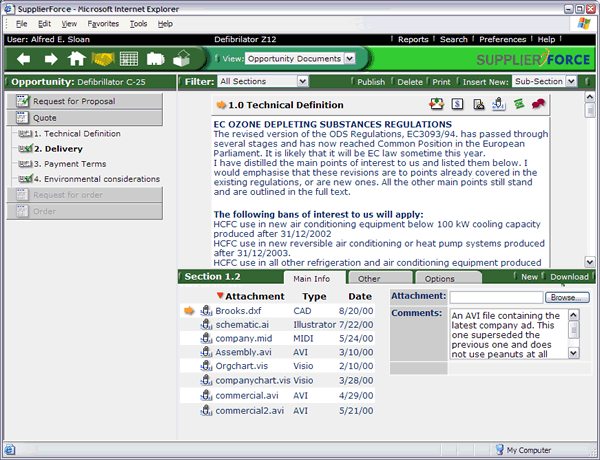Viewport: 600px width, 460px height.
Task: Click the attachment paperclip icon in section header
Action: point(499,104)
